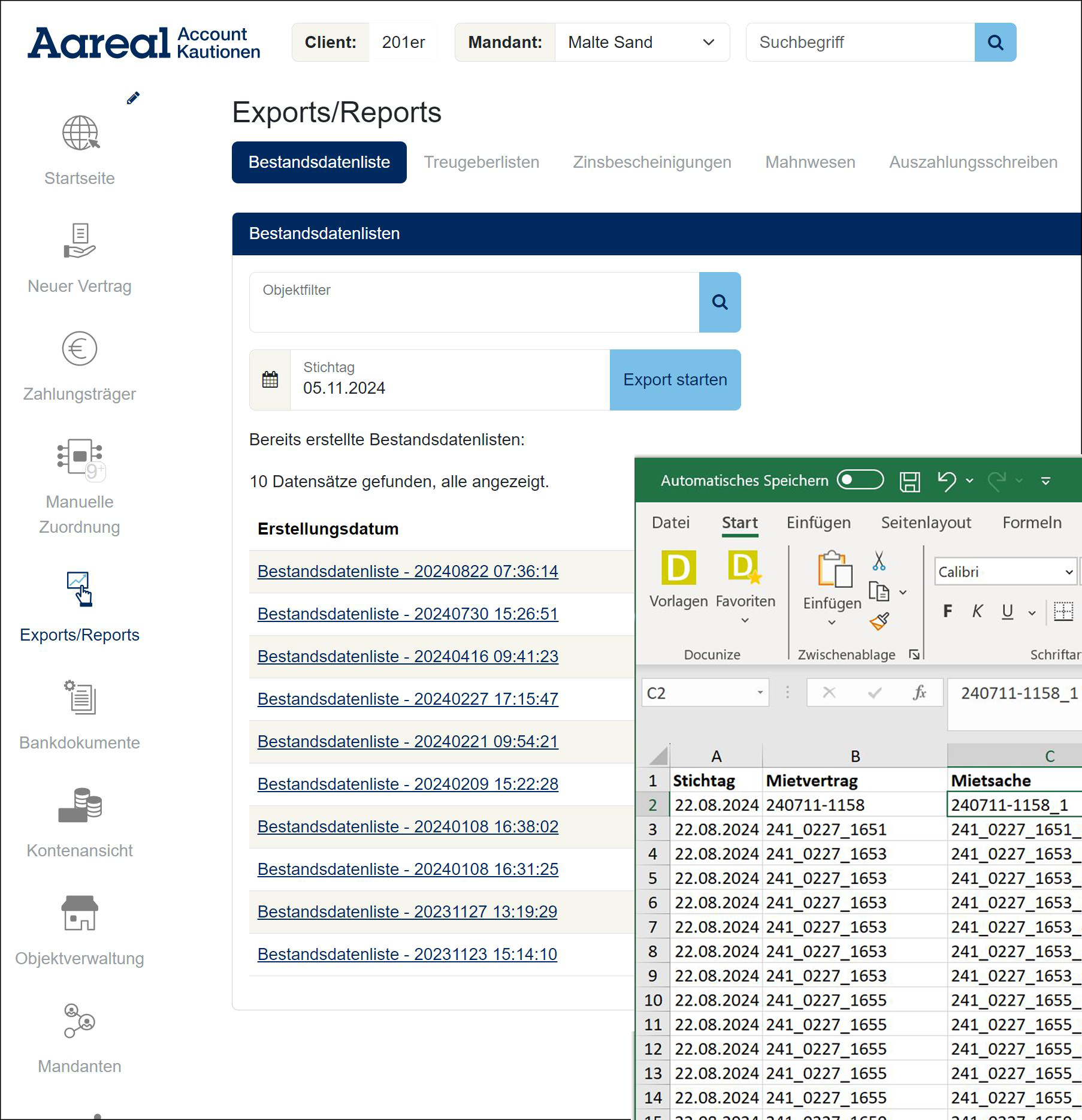1082x1120 pixels.
Task: Switch to the Treugeberlisten tab
Action: pos(481,162)
